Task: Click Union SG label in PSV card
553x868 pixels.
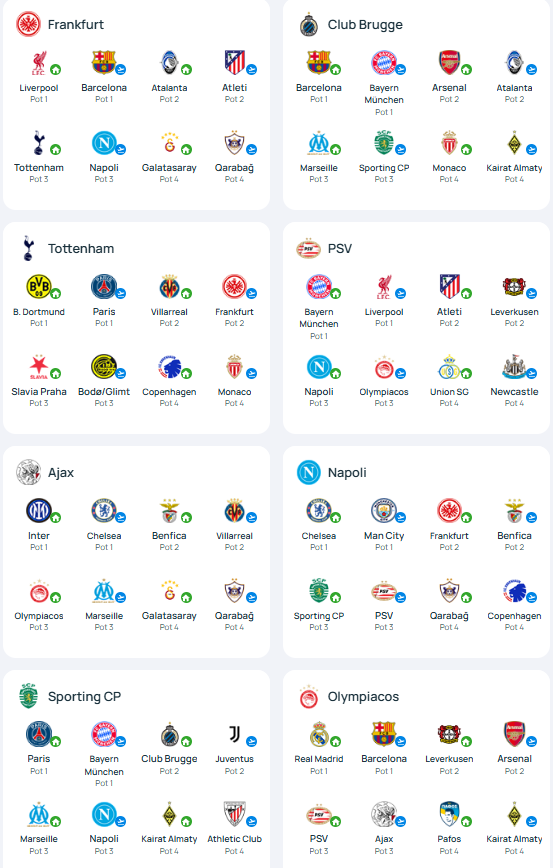Action: [x=449, y=391]
